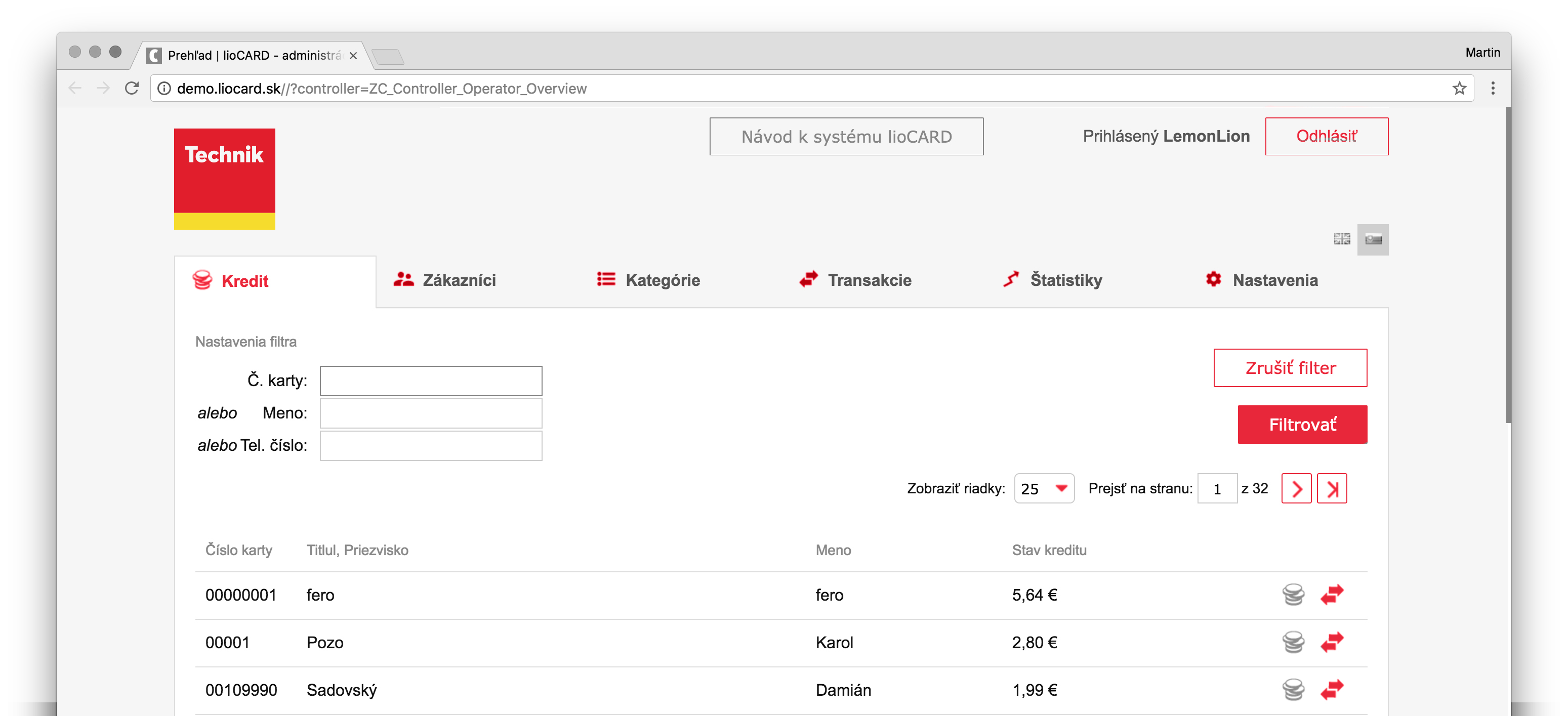The height and width of the screenshot is (716, 1568).
Task: Open a new browser tab
Action: pos(388,57)
